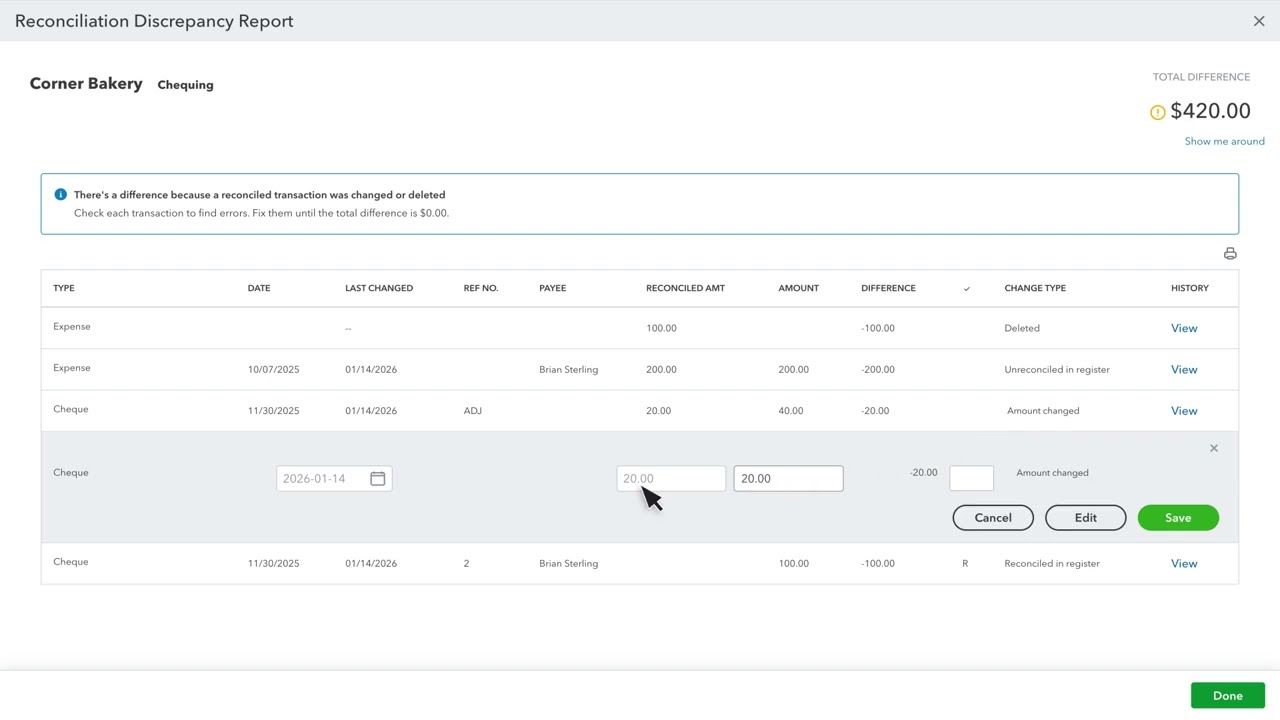Click the date field showing 2026-01-14
The image size is (1280, 720).
coord(322,479)
